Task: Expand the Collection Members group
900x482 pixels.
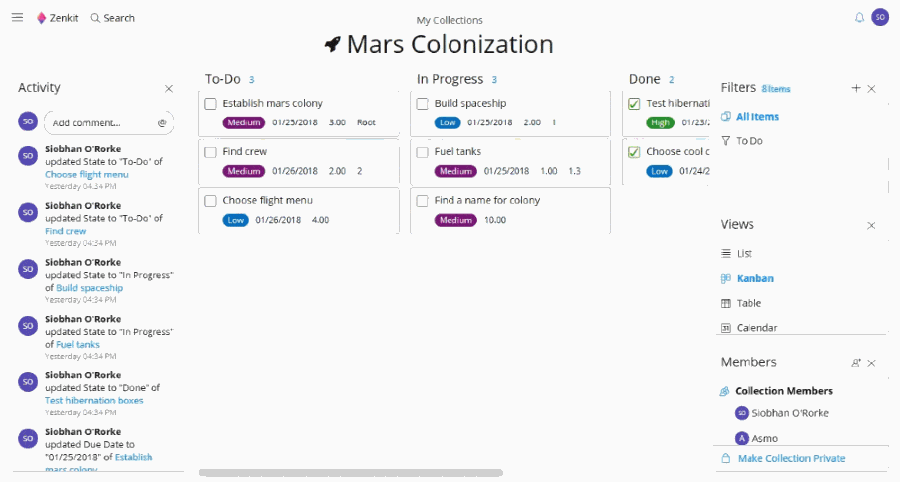Action: (x=776, y=391)
